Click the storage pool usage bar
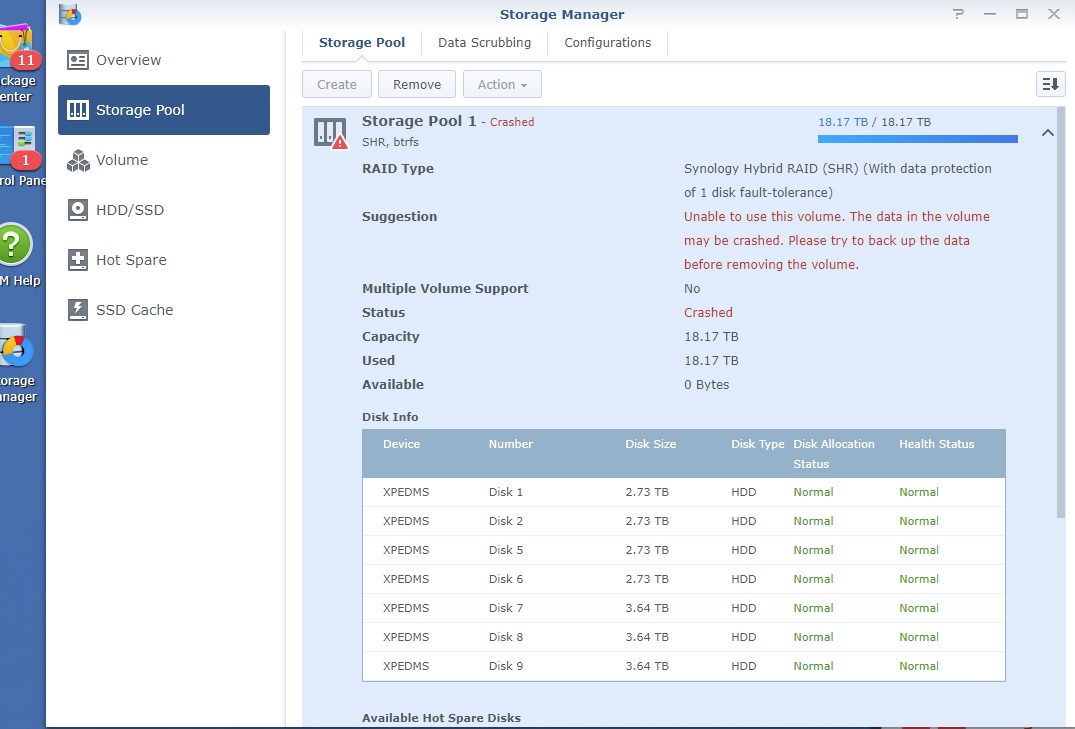Viewport: 1075px width, 729px height. [x=917, y=139]
